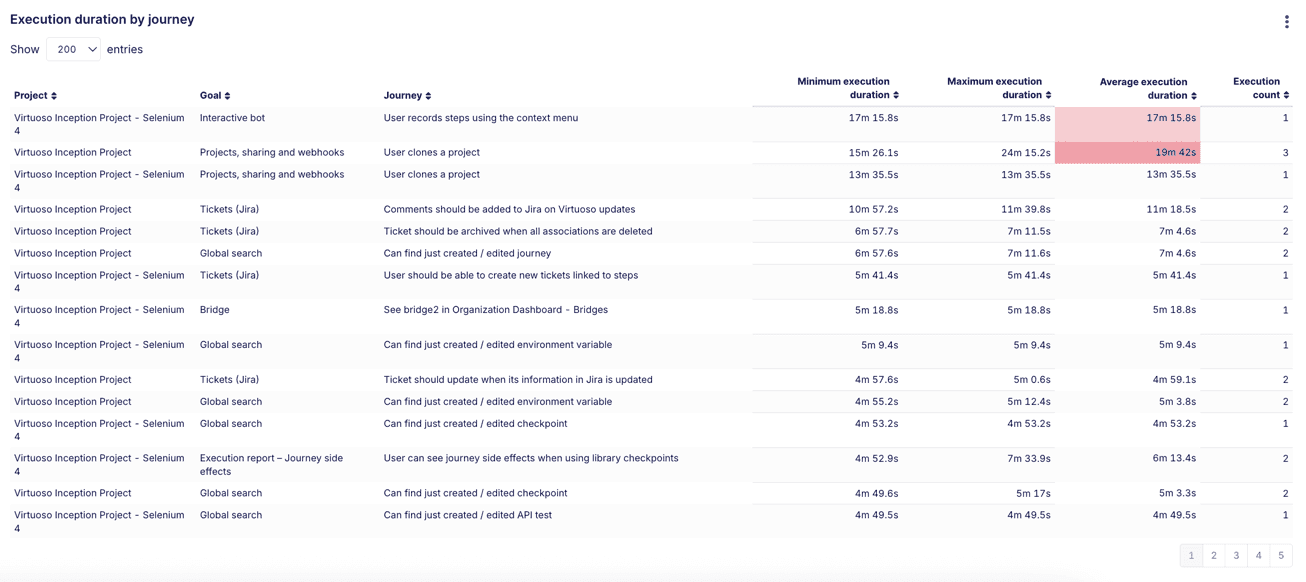Return to page 1
Screen dimensions: 1306x582
click(1191, 555)
